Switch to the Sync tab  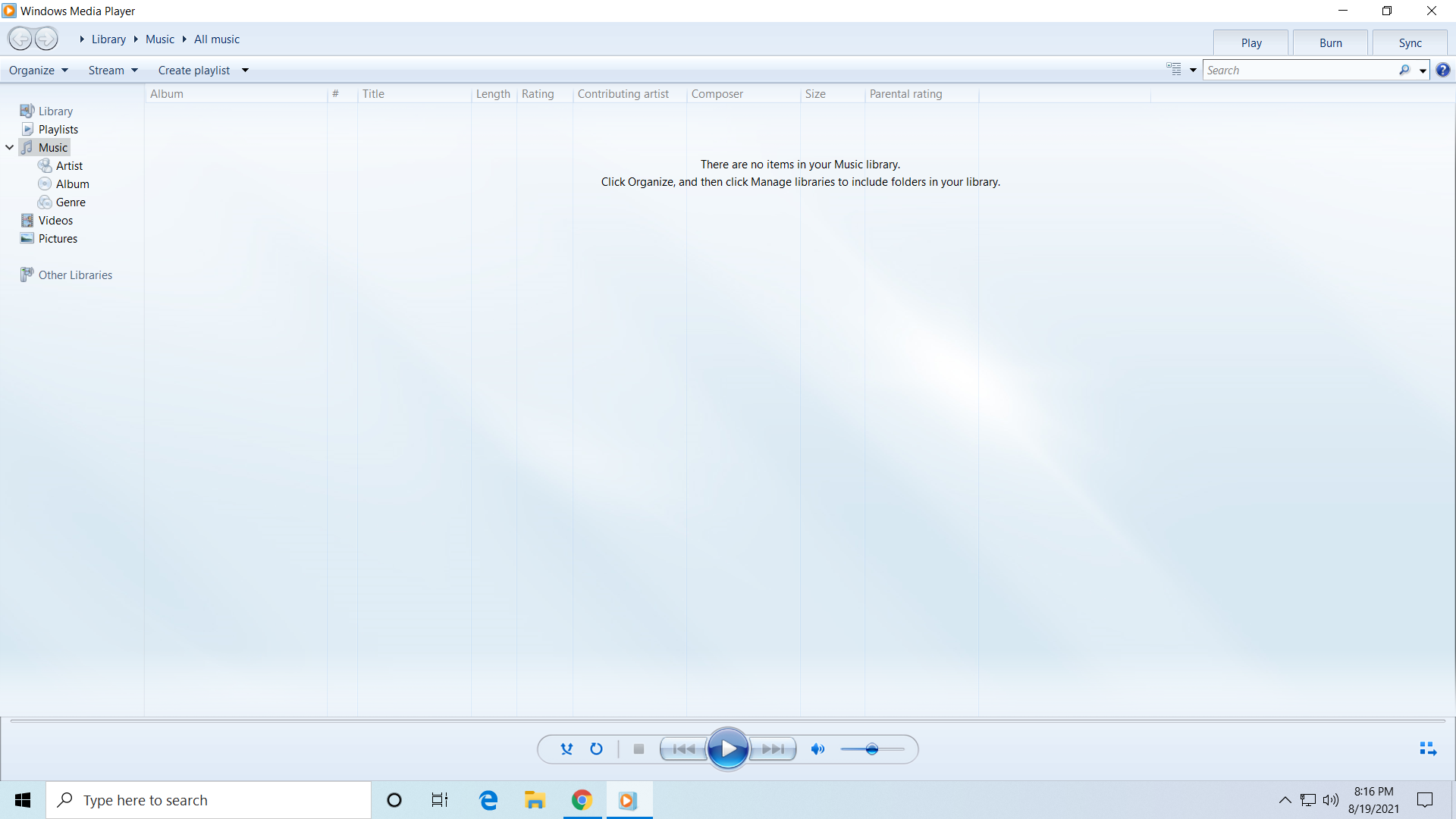tap(1410, 43)
